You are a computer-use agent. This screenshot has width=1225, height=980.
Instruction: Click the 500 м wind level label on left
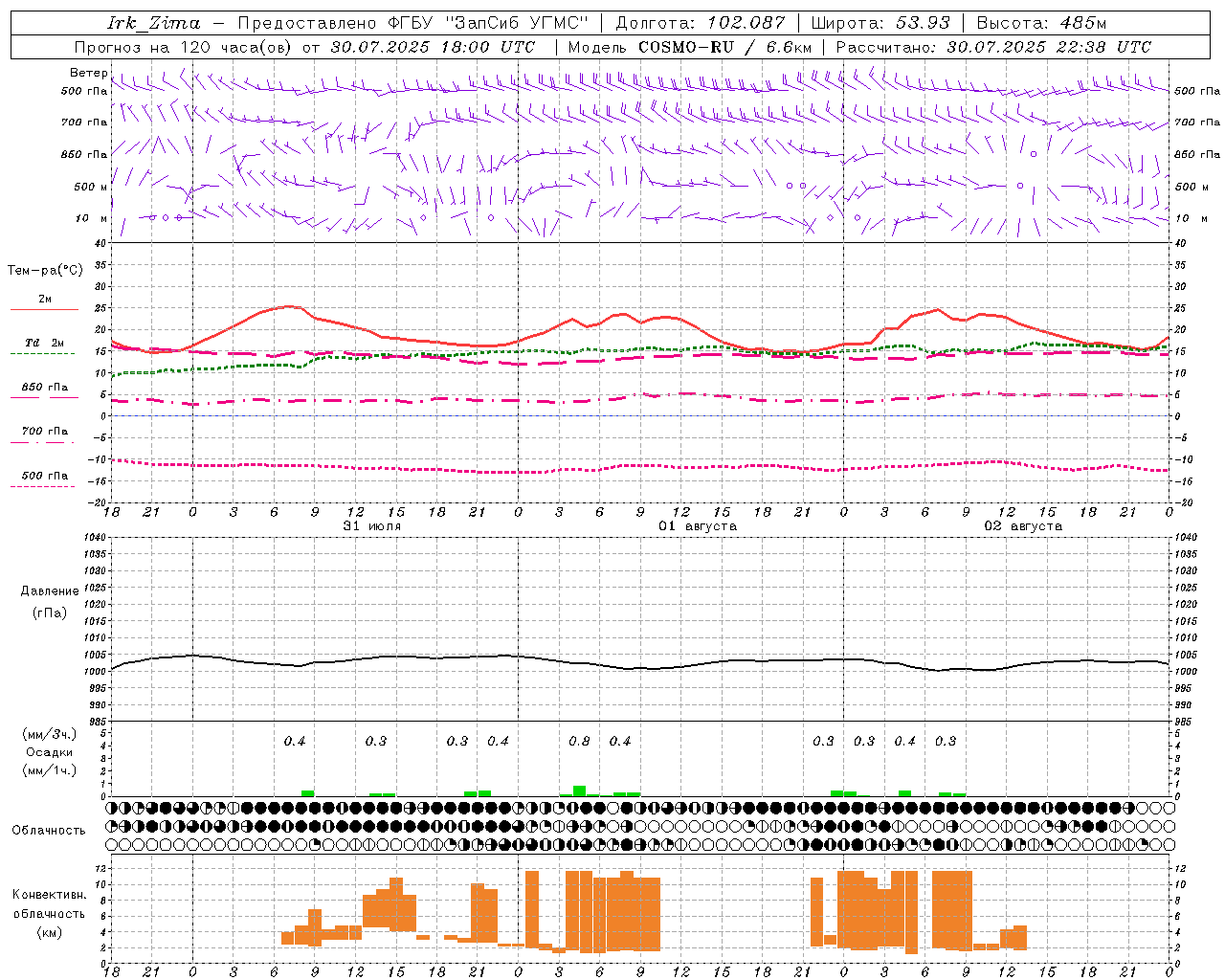click(x=91, y=187)
